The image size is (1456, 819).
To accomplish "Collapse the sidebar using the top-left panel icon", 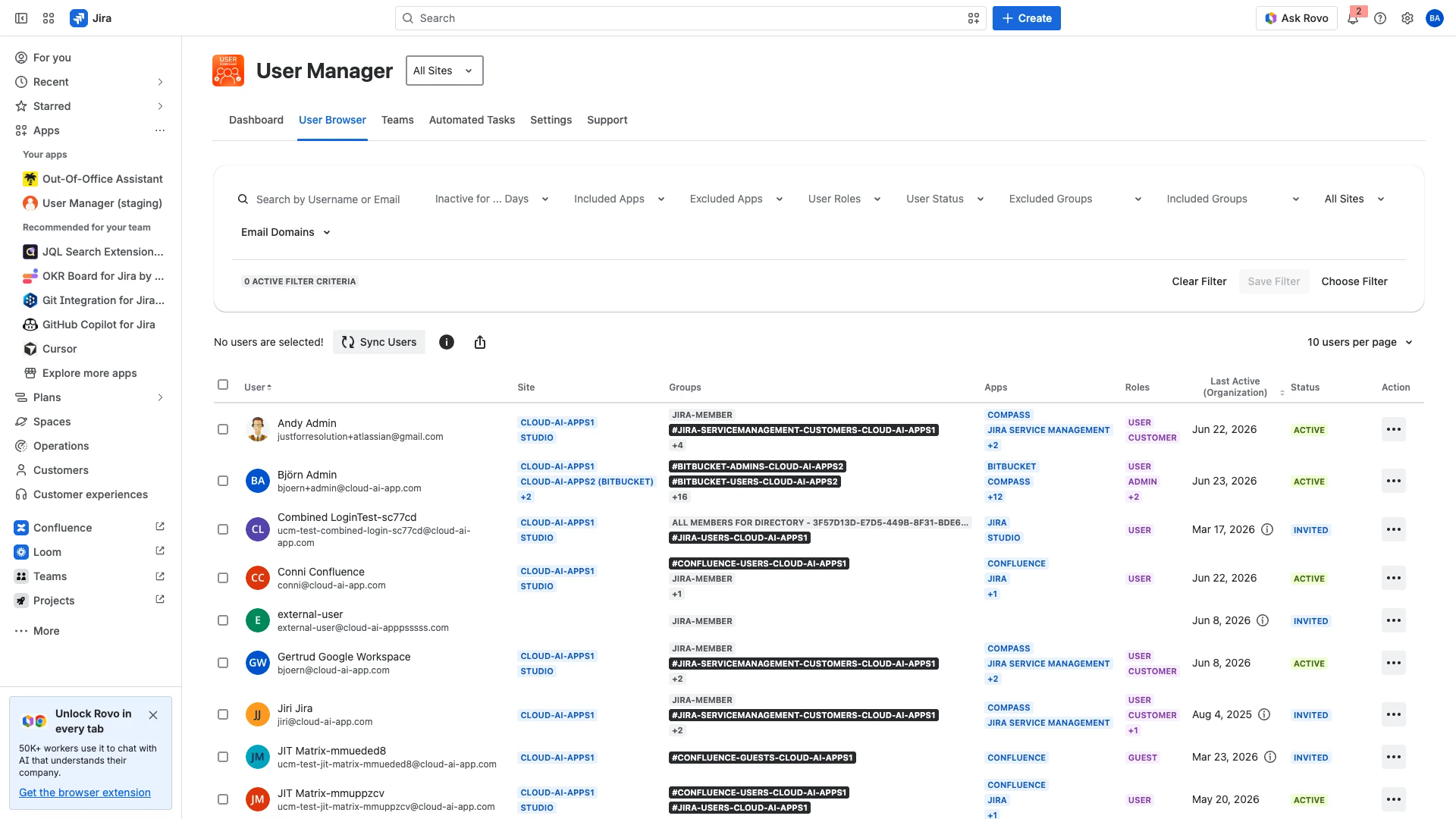I will tap(21, 18).
